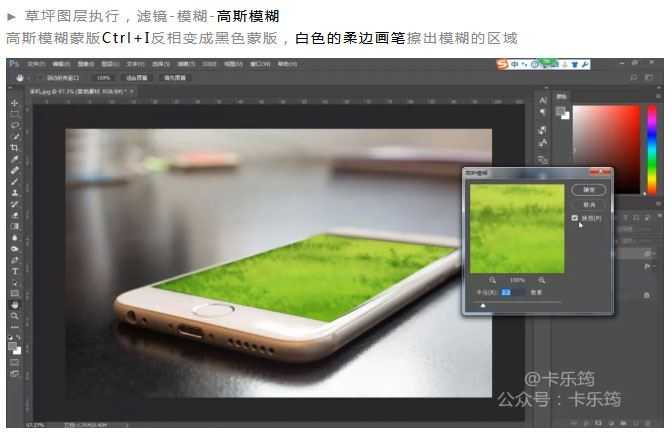Viewport: 672px width, 433px height.
Task: Switch to the open document tab
Action: [x=70, y=90]
